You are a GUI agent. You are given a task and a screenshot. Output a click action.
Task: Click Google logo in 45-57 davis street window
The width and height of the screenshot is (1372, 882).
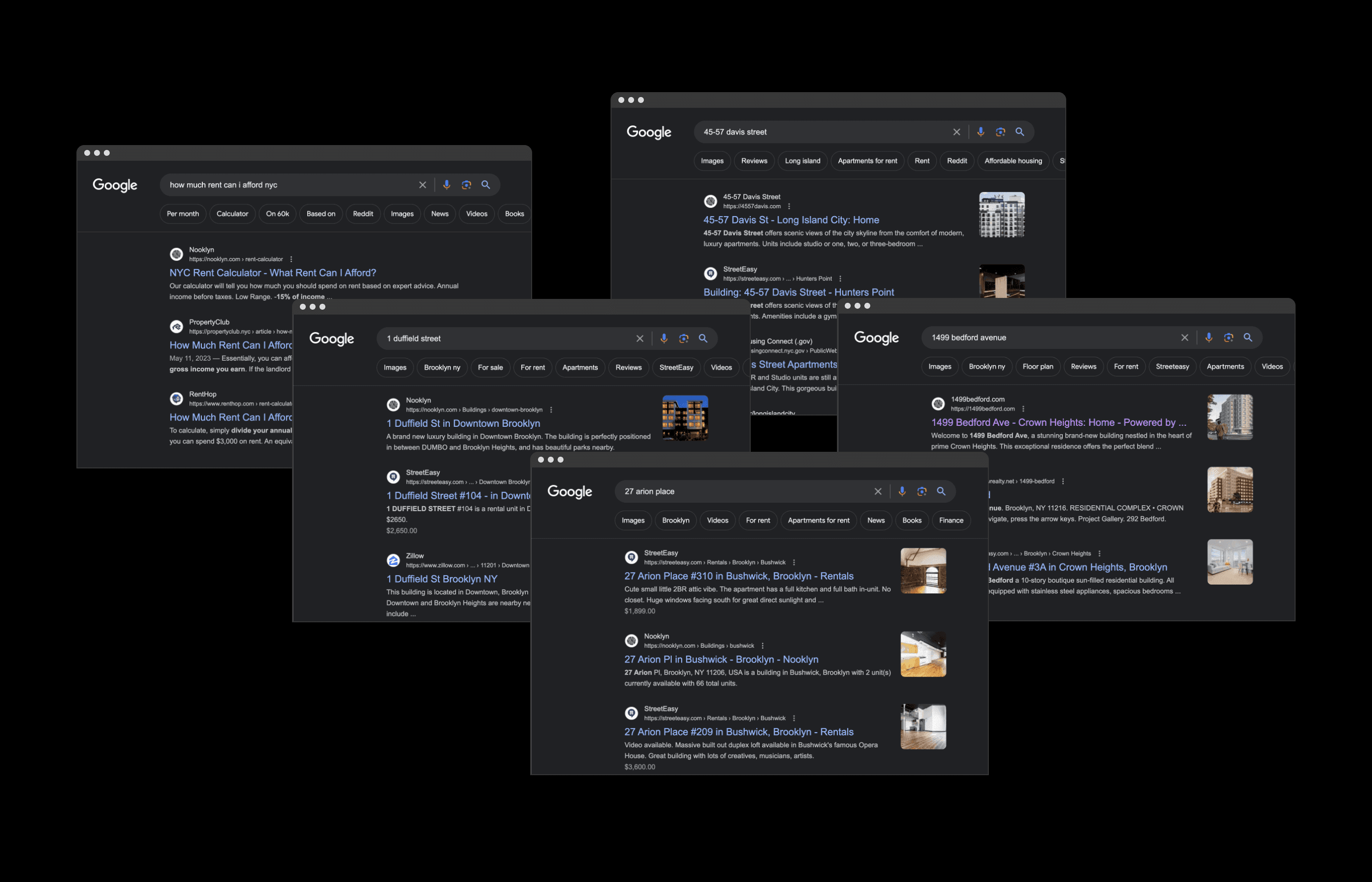[x=649, y=133]
